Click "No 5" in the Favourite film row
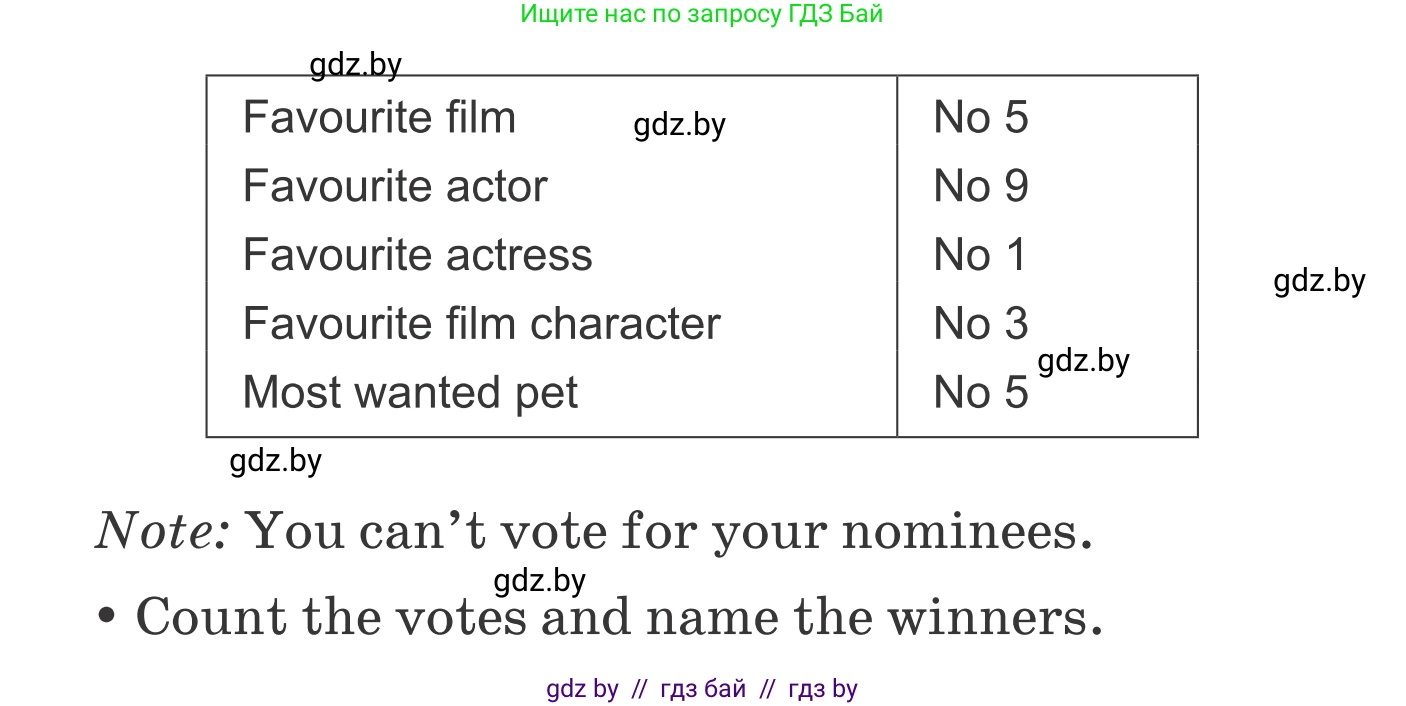This screenshot has height=706, width=1406. click(x=980, y=118)
